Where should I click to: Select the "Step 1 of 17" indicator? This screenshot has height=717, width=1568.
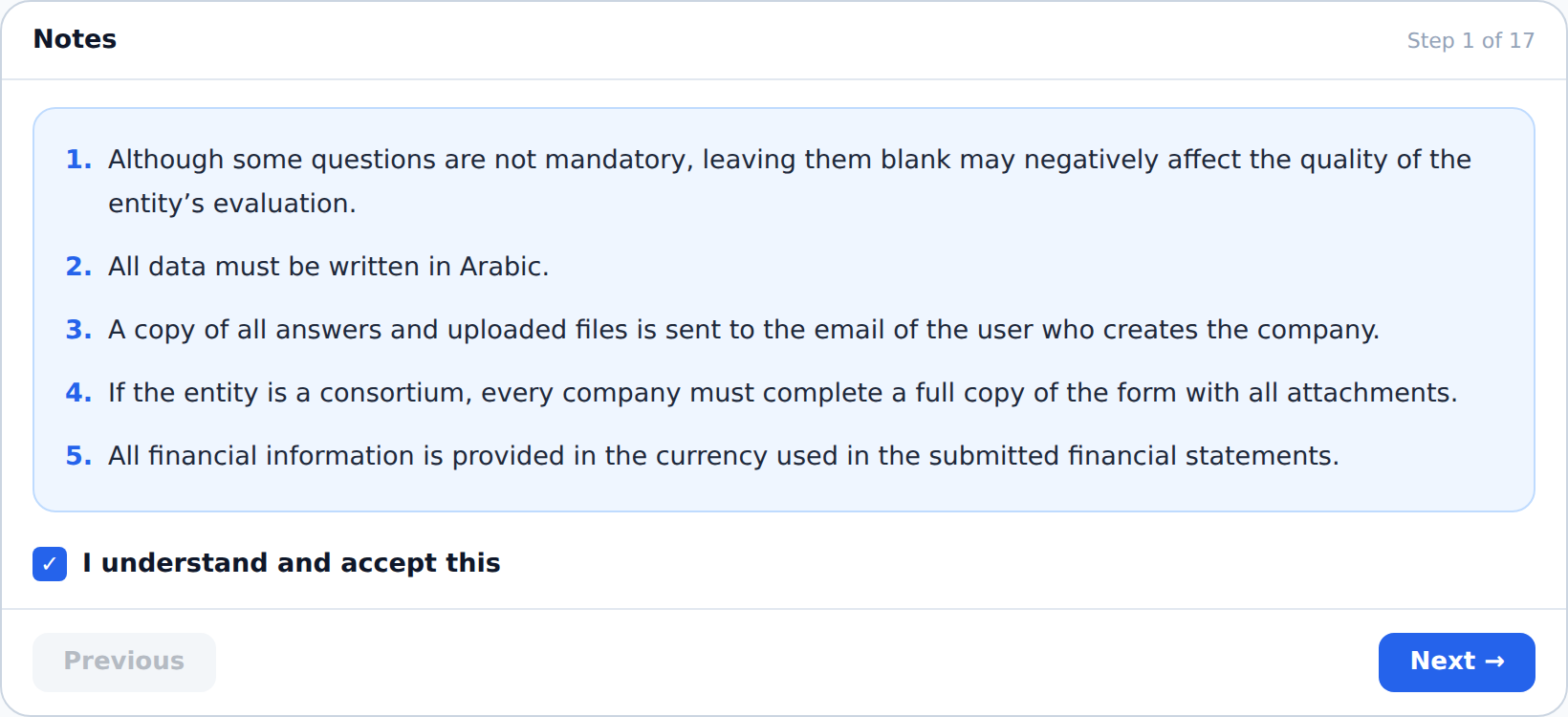tap(1470, 40)
